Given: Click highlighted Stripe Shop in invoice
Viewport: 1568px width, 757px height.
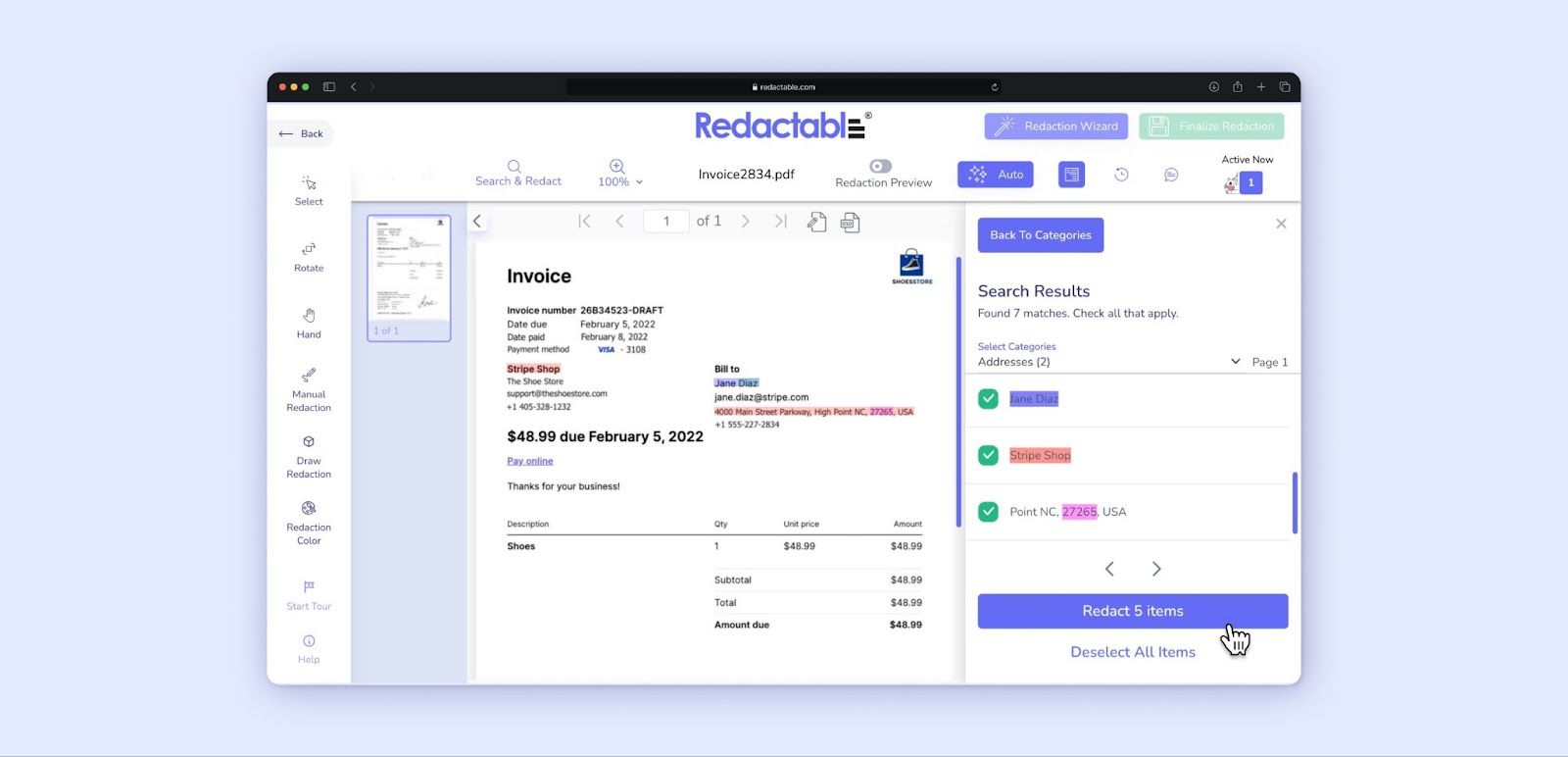Looking at the screenshot, I should coord(533,370).
